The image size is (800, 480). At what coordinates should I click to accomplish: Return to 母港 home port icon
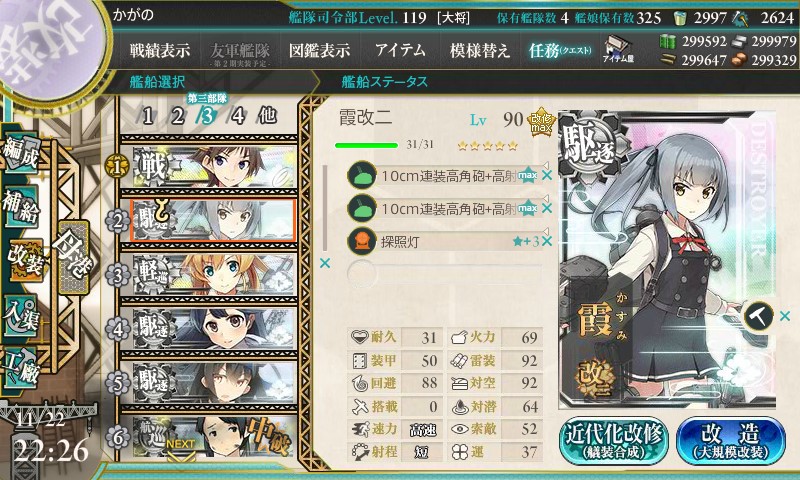pyautogui.click(x=74, y=258)
